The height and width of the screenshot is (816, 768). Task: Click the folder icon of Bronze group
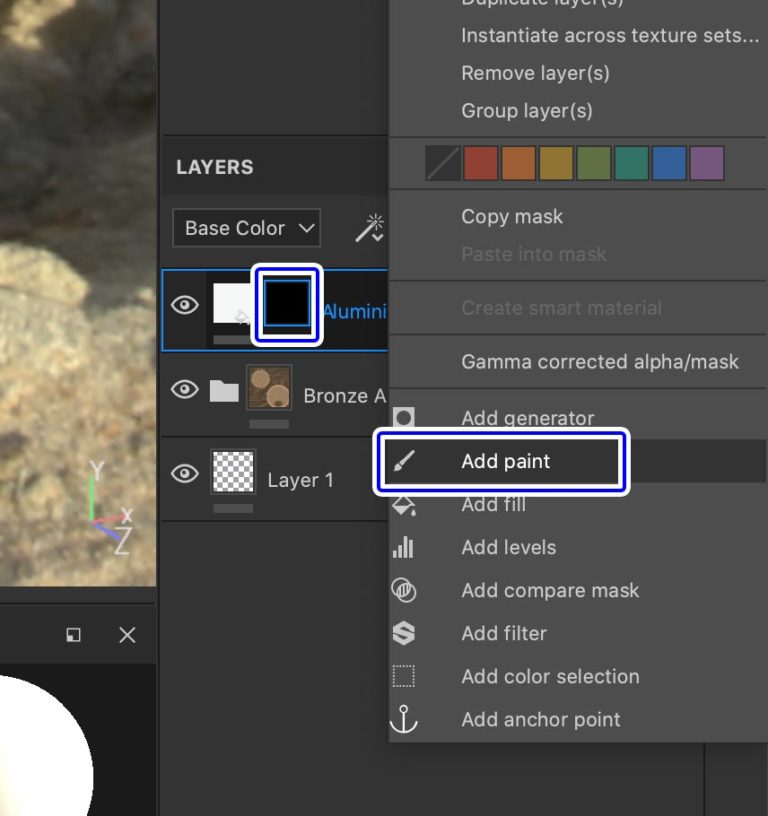(x=224, y=391)
